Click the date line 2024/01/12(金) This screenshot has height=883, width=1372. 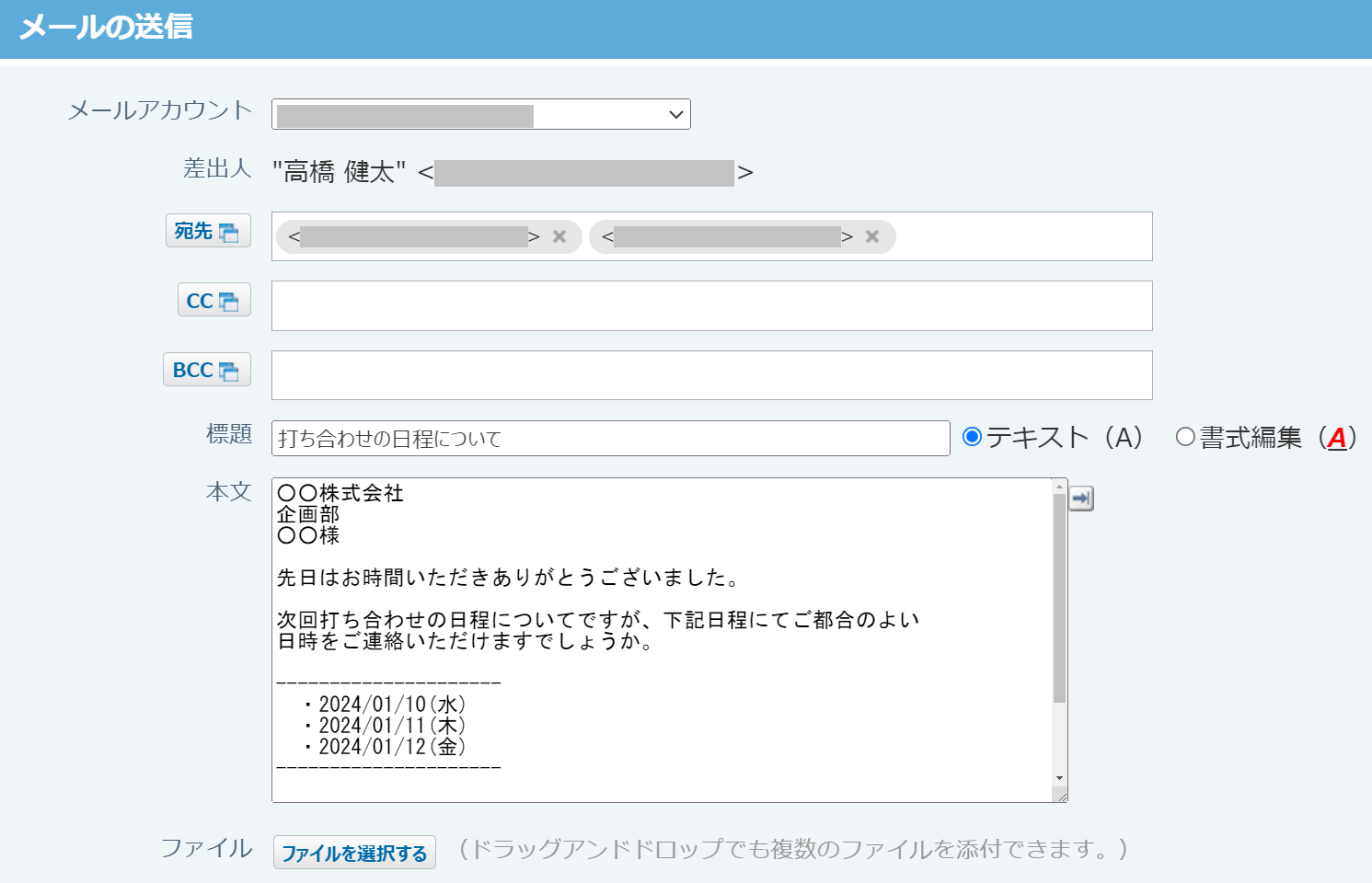pyautogui.click(x=386, y=747)
